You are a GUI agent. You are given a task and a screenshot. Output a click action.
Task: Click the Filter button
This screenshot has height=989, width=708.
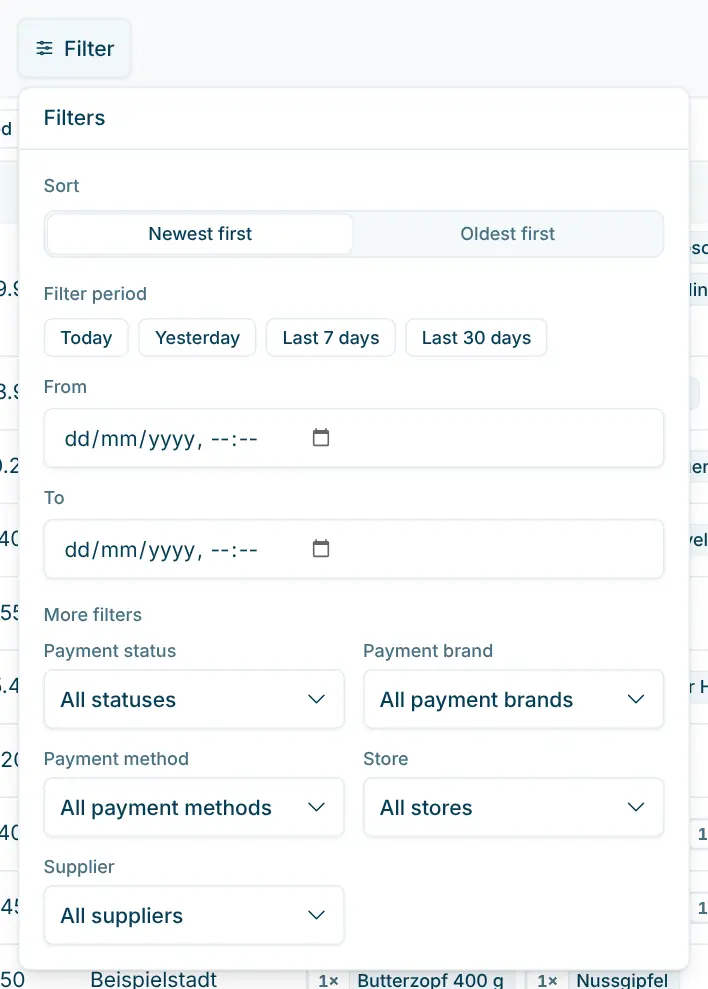(x=74, y=49)
